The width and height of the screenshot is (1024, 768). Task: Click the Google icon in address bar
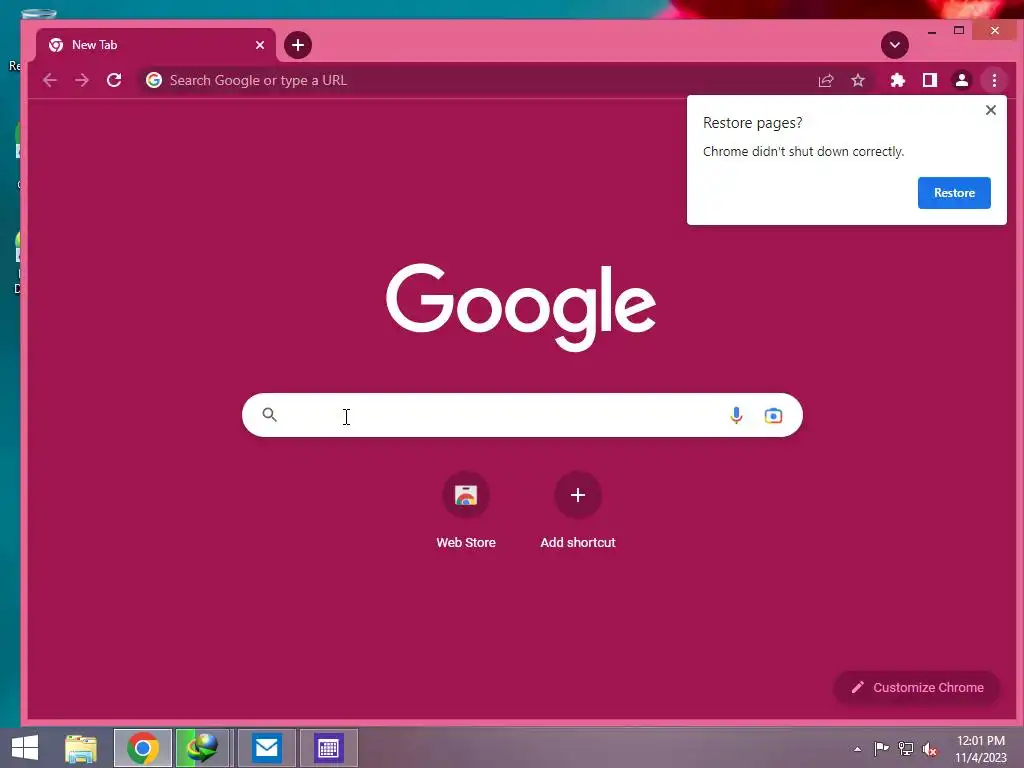154,80
